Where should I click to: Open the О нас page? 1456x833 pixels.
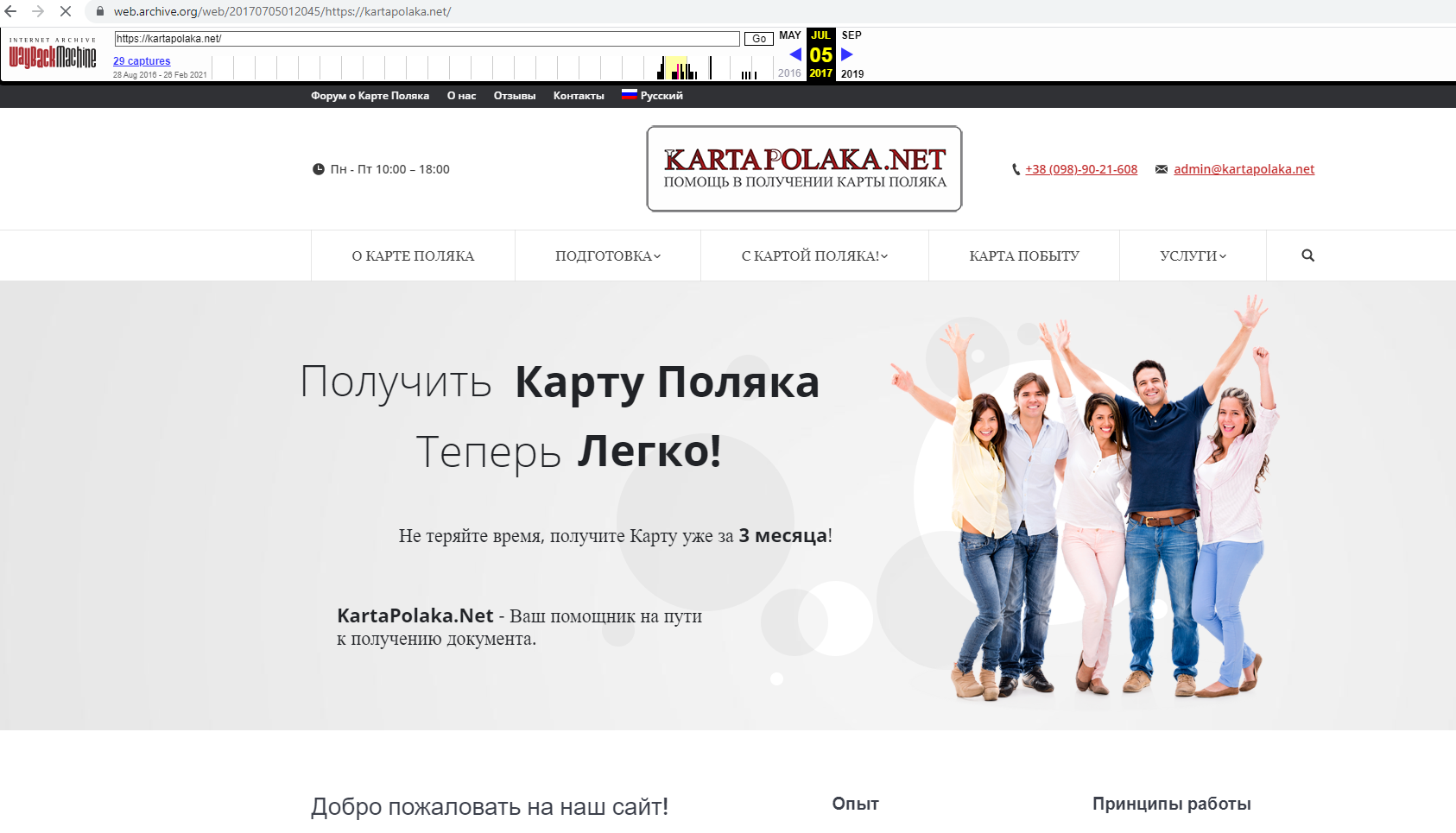pyautogui.click(x=461, y=96)
